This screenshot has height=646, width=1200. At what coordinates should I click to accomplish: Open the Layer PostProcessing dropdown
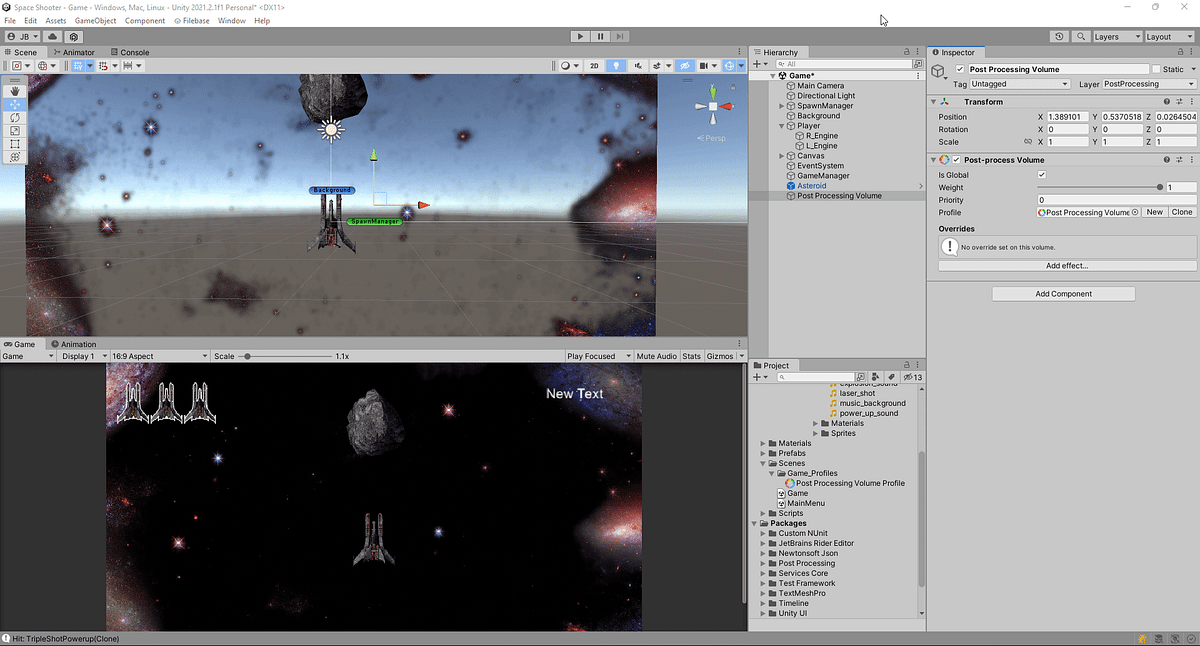(1146, 84)
